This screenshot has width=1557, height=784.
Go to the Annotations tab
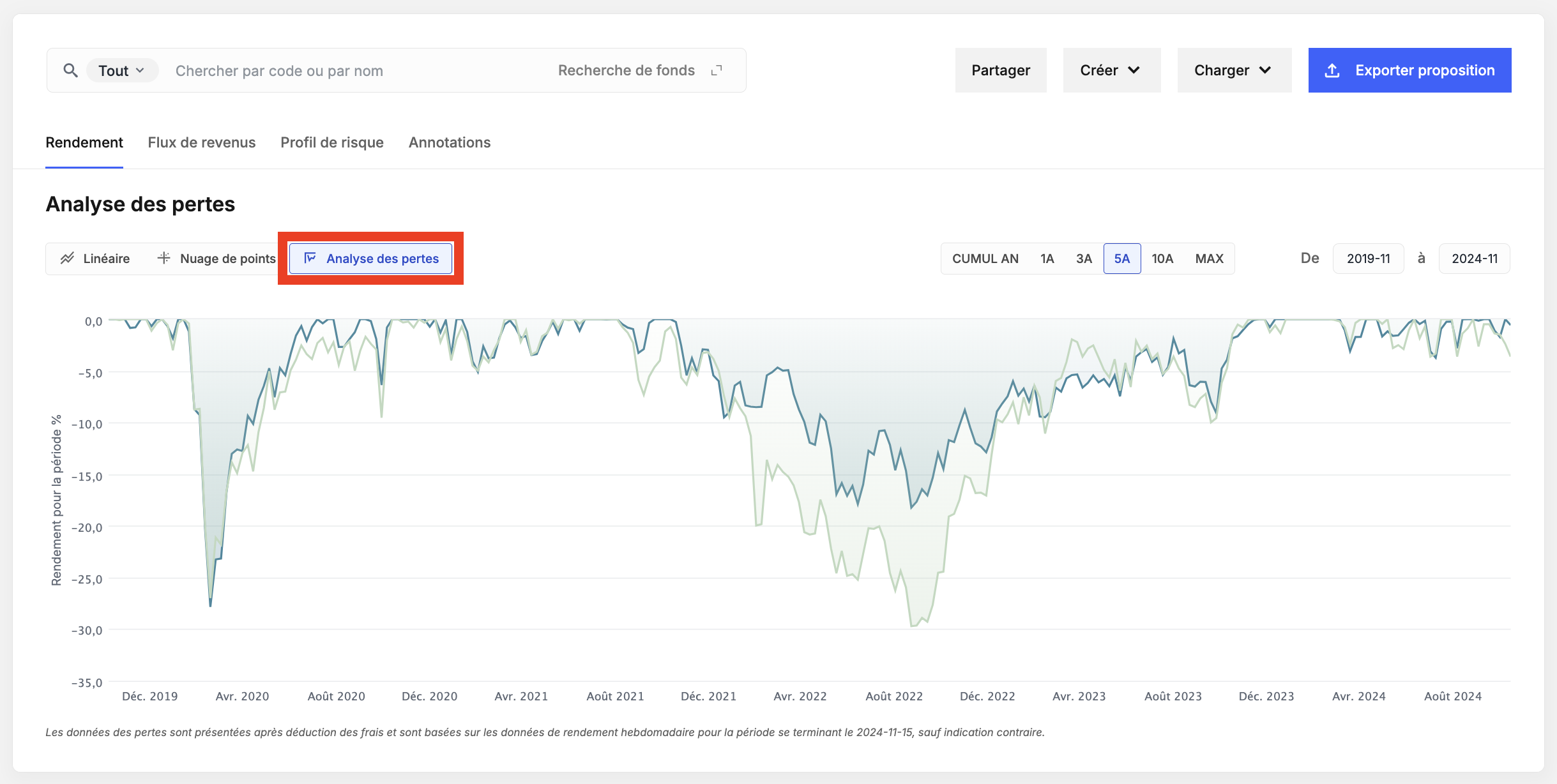pyautogui.click(x=450, y=142)
